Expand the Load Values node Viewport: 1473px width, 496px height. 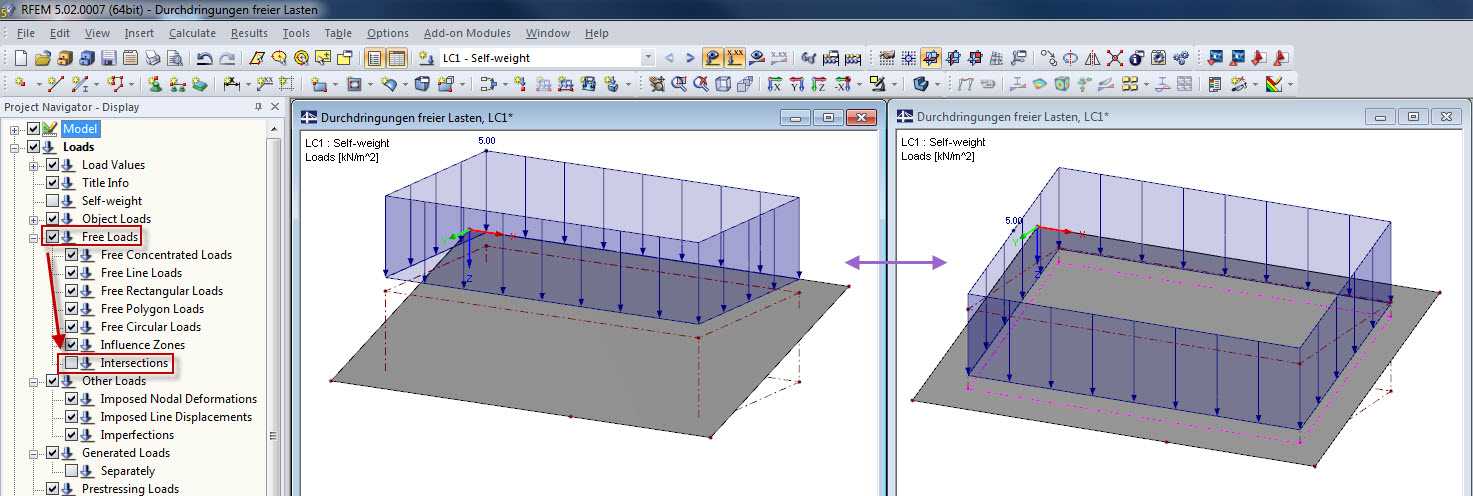coord(33,165)
